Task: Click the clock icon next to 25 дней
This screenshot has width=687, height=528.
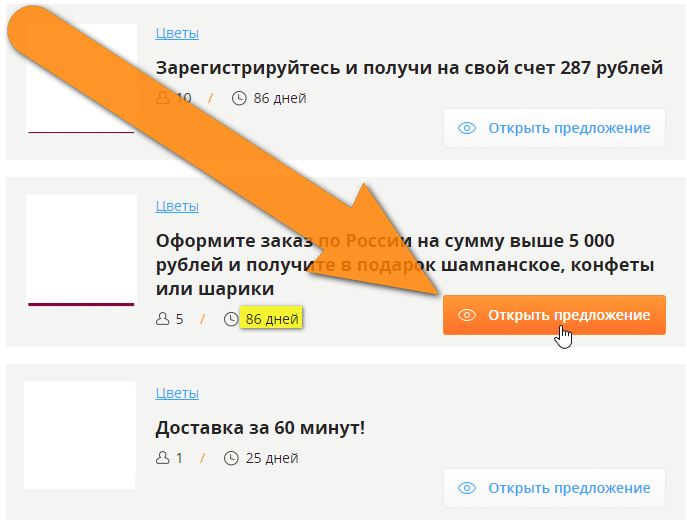Action: pyautogui.click(x=231, y=458)
